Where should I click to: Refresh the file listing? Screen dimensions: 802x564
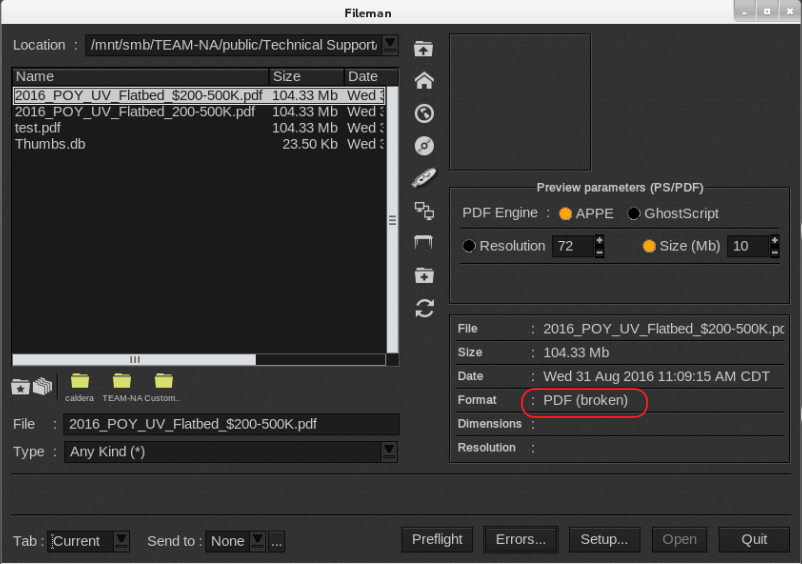pyautogui.click(x=424, y=308)
